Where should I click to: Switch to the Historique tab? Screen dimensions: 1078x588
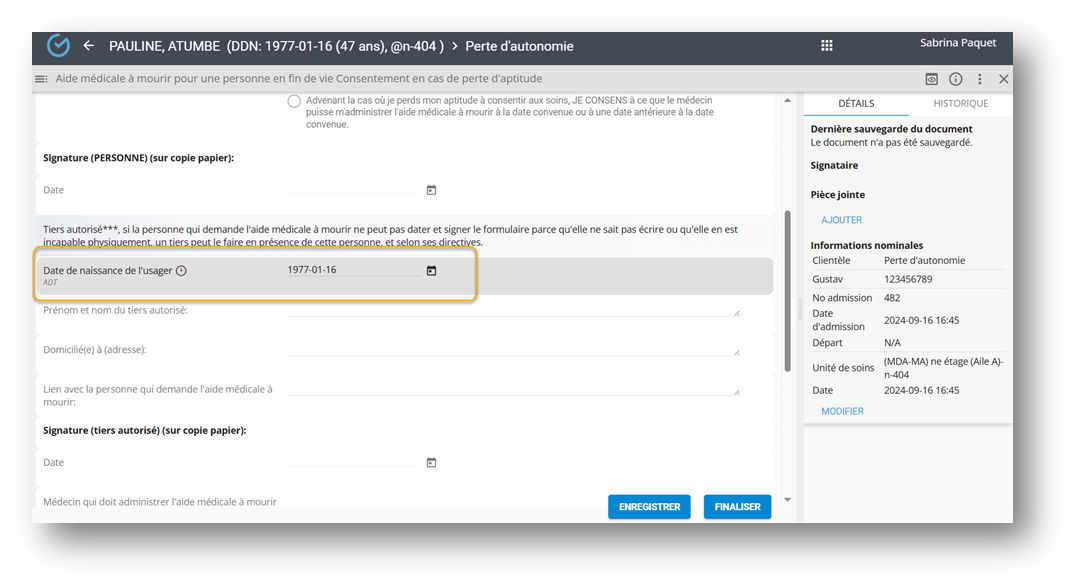[x=960, y=103]
